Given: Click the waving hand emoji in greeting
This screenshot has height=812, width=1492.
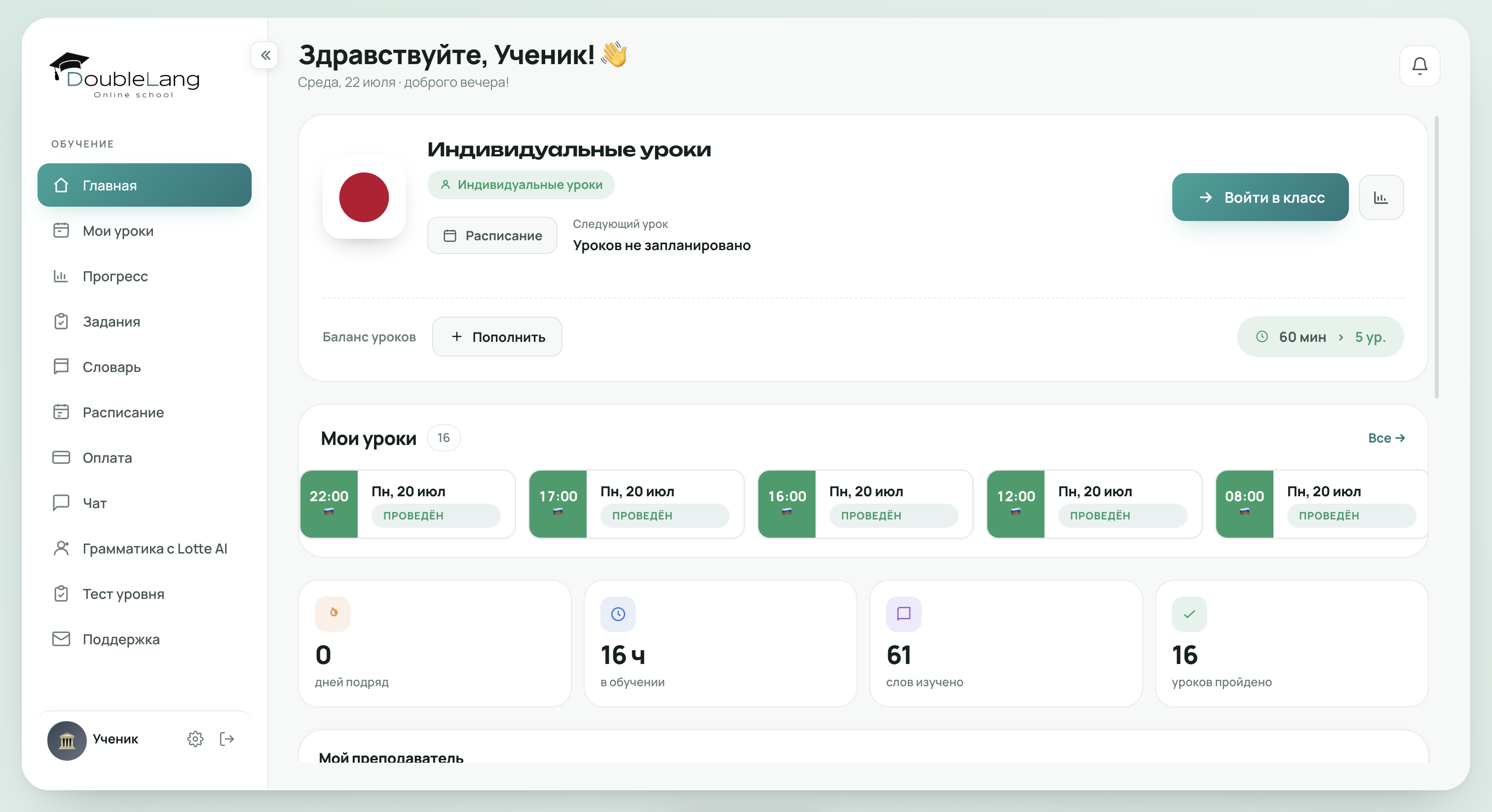Looking at the screenshot, I should click(615, 55).
